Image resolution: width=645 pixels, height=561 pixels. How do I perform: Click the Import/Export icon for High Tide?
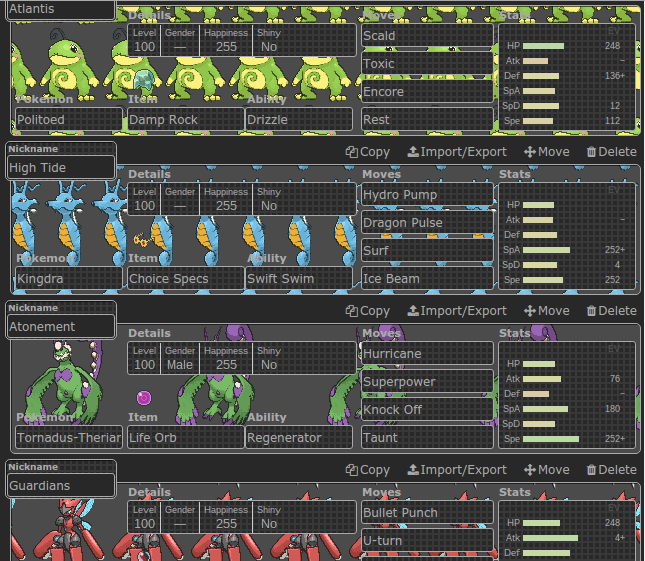click(x=413, y=152)
